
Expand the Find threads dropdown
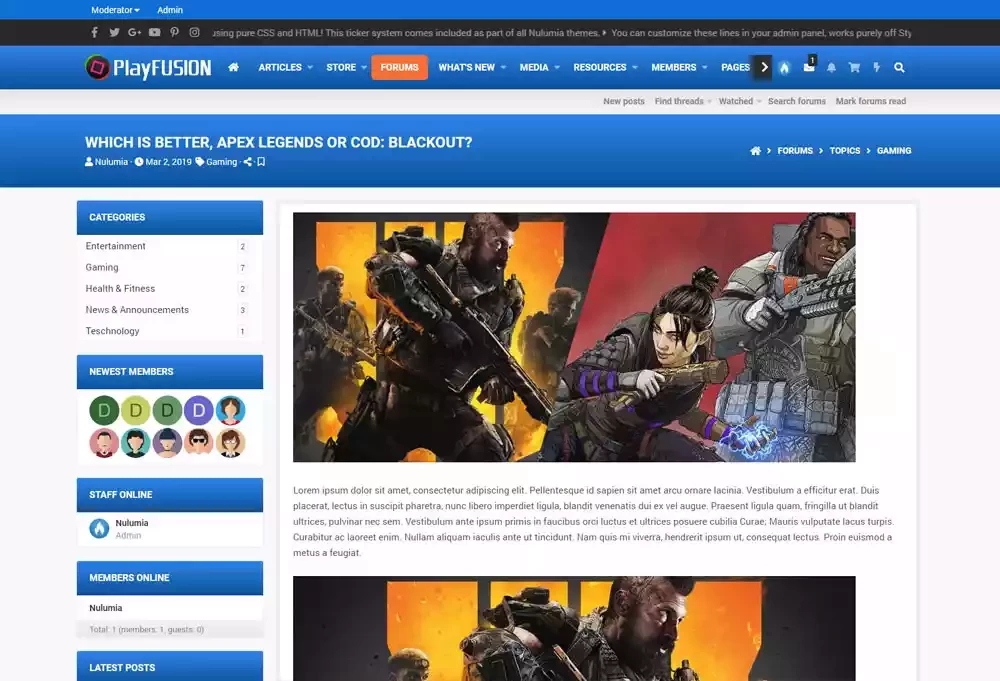pyautogui.click(x=709, y=101)
